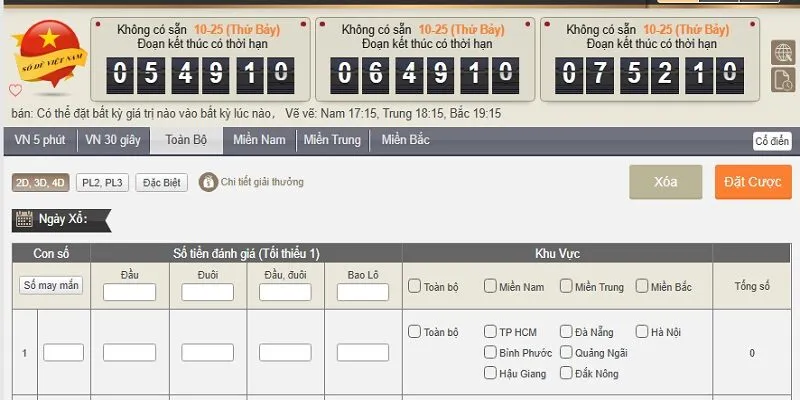Click the Khu Vực column header
The width and height of the screenshot is (800, 400).
pos(557,253)
